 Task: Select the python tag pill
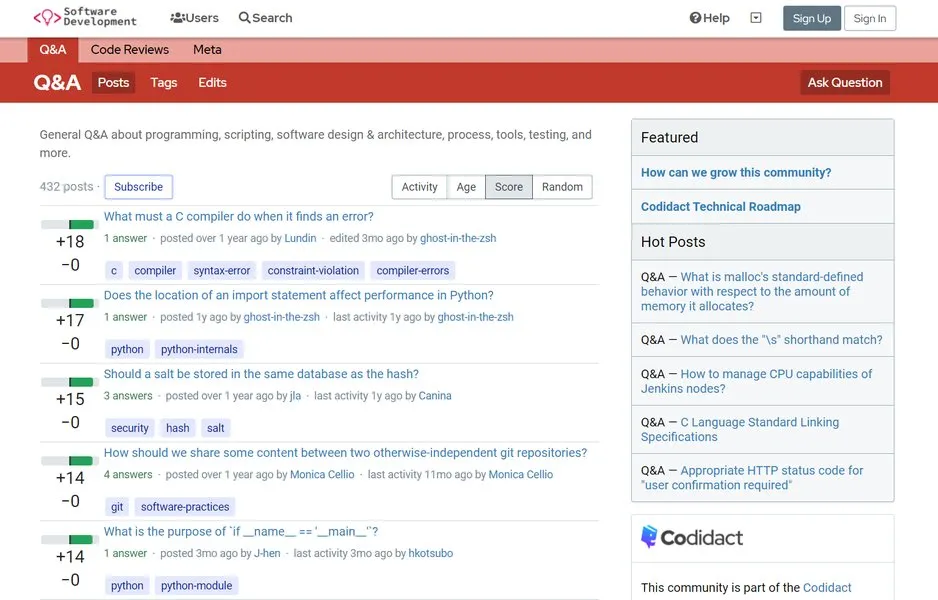point(126,348)
